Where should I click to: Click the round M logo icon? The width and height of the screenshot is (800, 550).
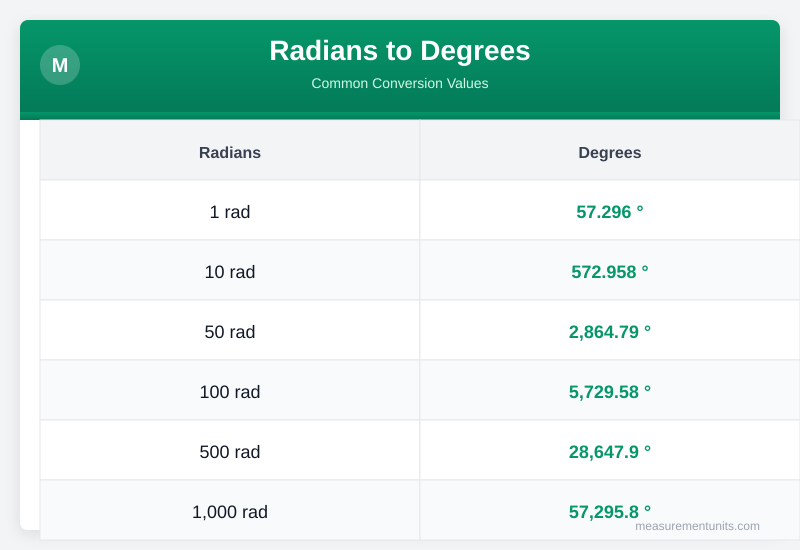coord(60,65)
